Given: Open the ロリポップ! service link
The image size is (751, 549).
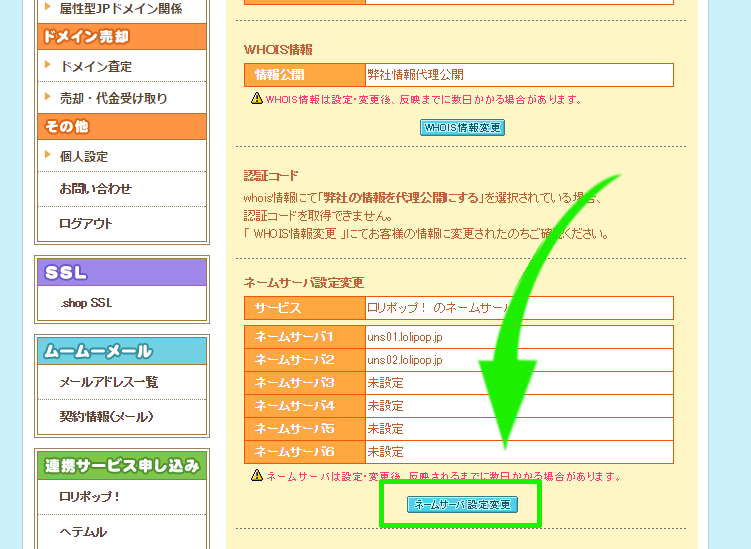Looking at the screenshot, I should (x=90, y=496).
